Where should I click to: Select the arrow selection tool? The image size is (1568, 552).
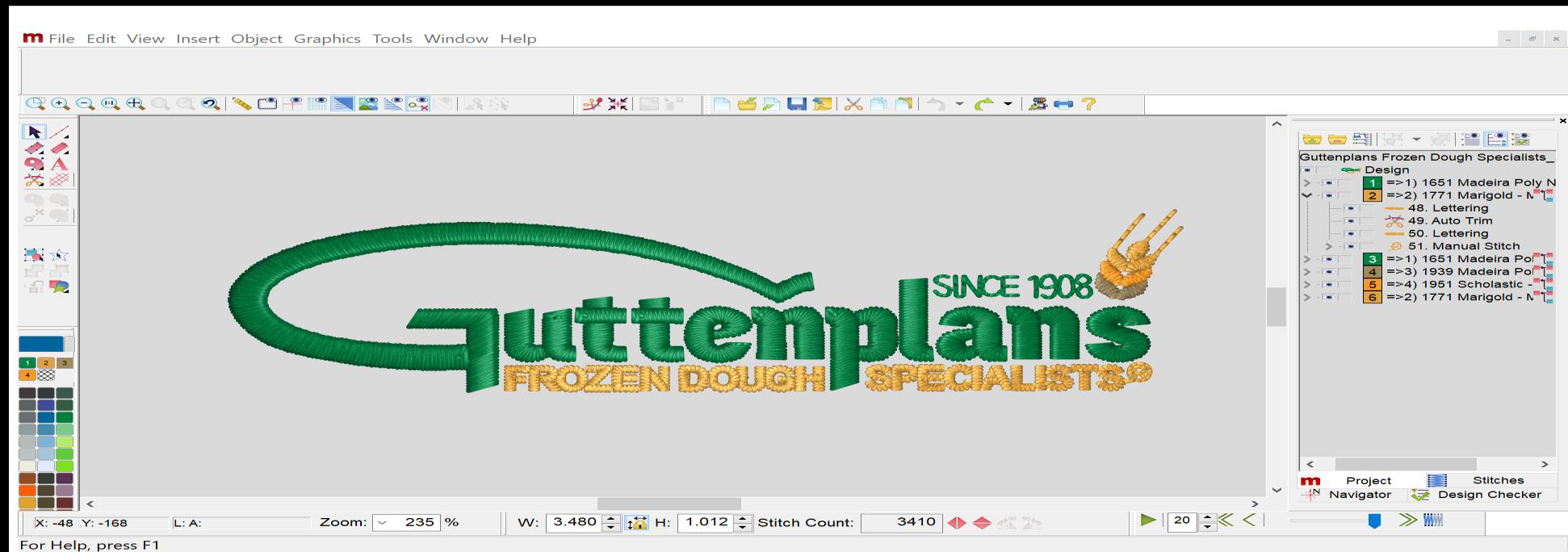[x=34, y=132]
